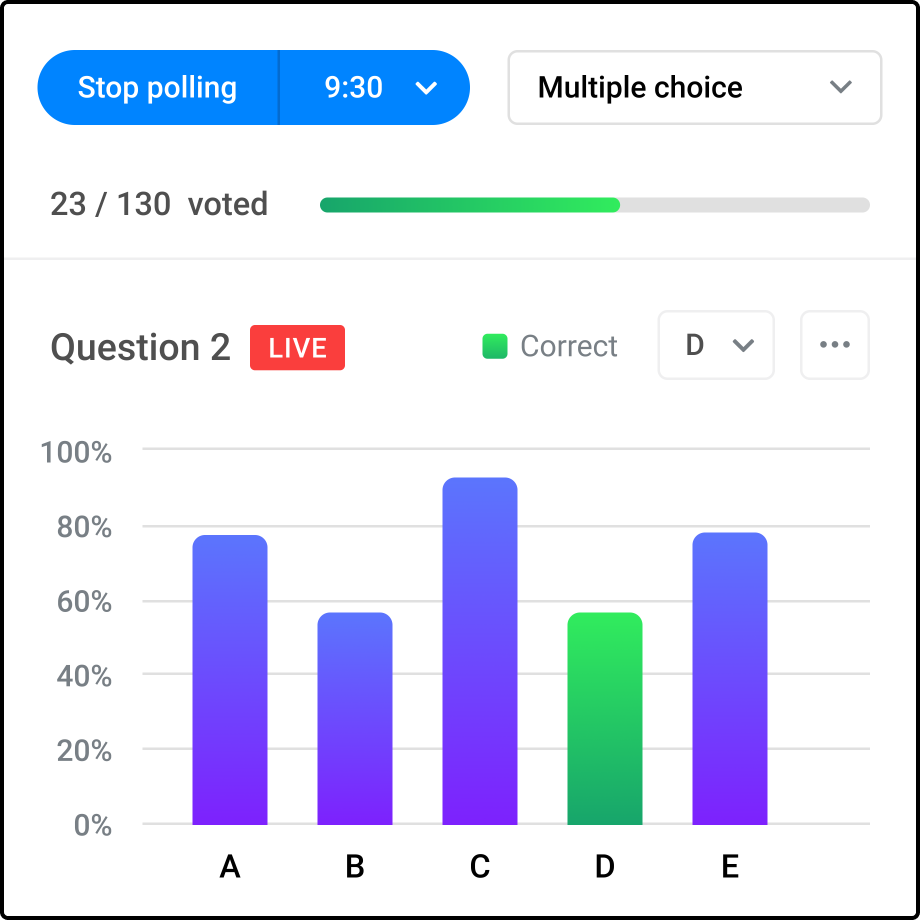Click the green Correct legend swatch
Image resolution: width=920 pixels, height=920 pixels.
(x=495, y=347)
